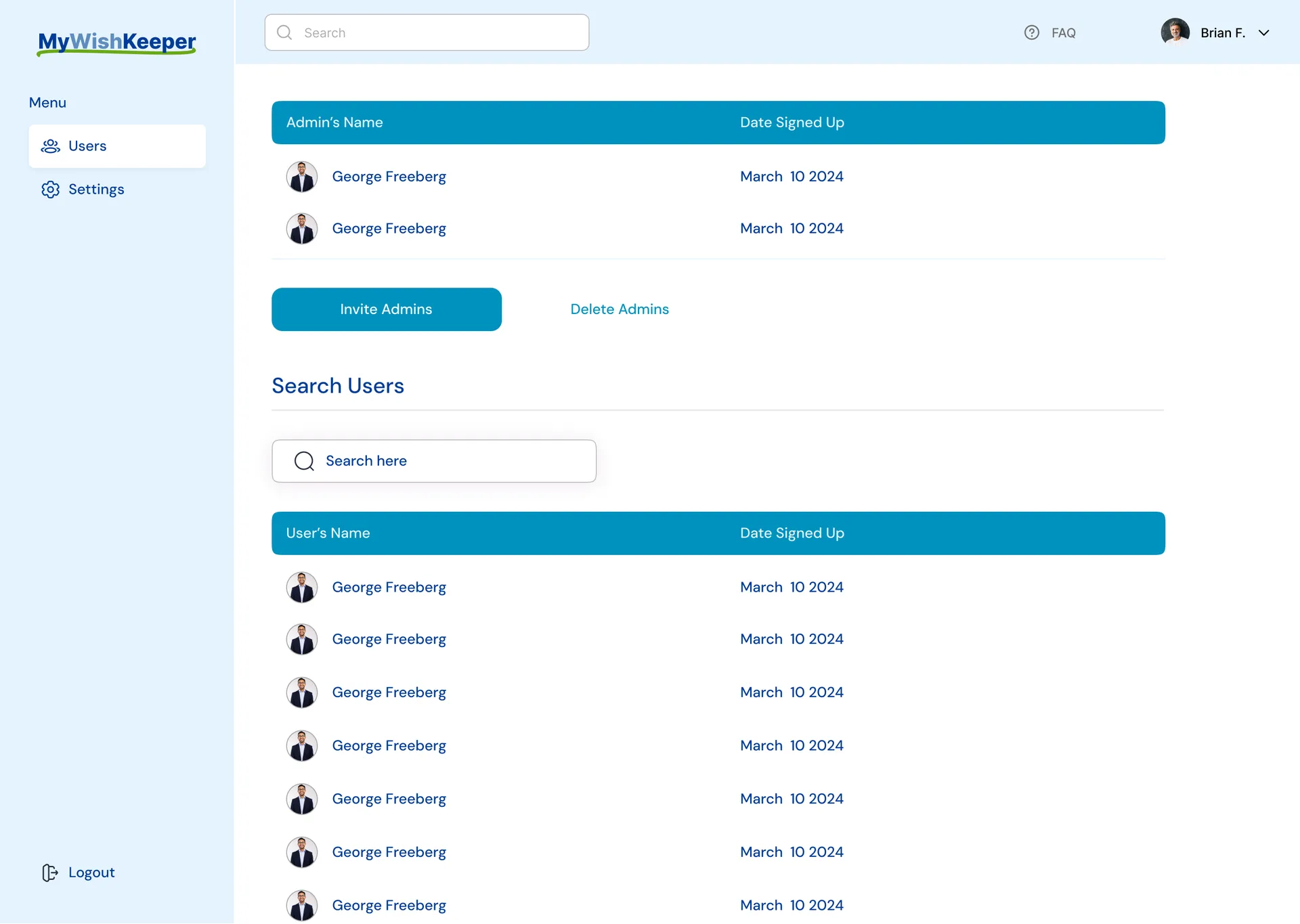This screenshot has height=924, width=1300.
Task: Click avatar in second row of users table
Action: (x=302, y=640)
